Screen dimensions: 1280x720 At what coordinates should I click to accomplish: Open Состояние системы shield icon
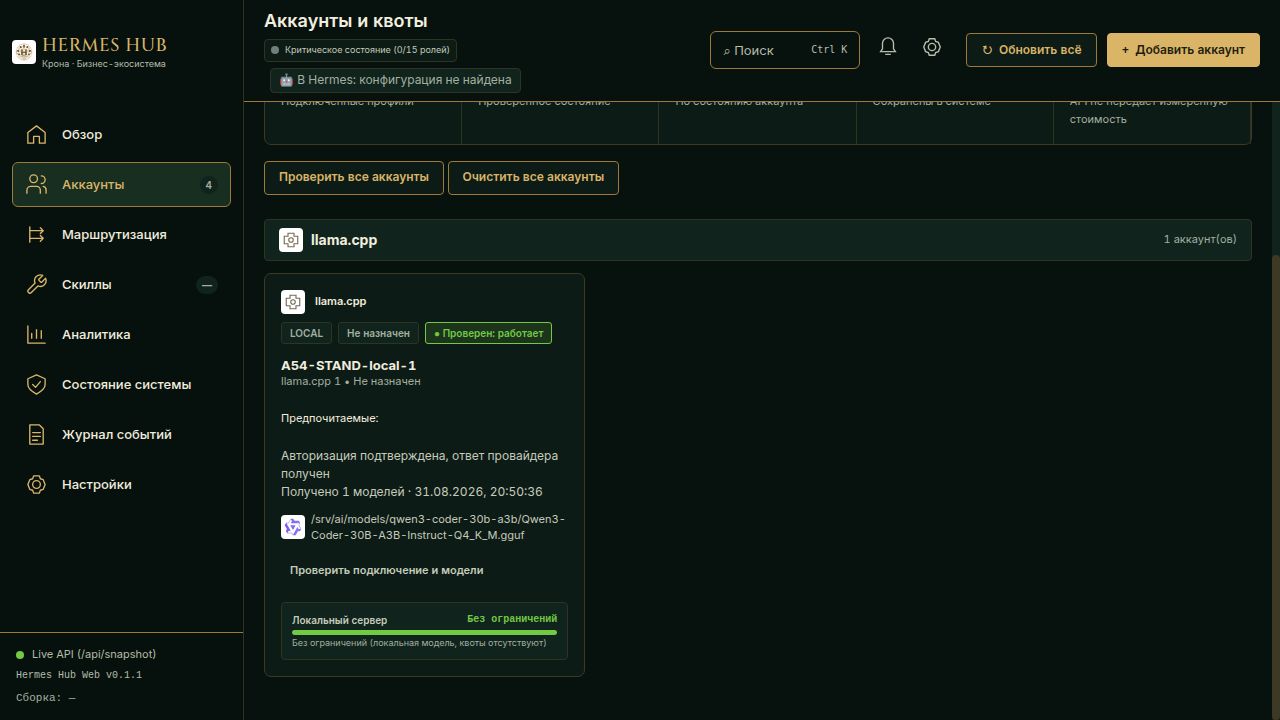coord(37,384)
